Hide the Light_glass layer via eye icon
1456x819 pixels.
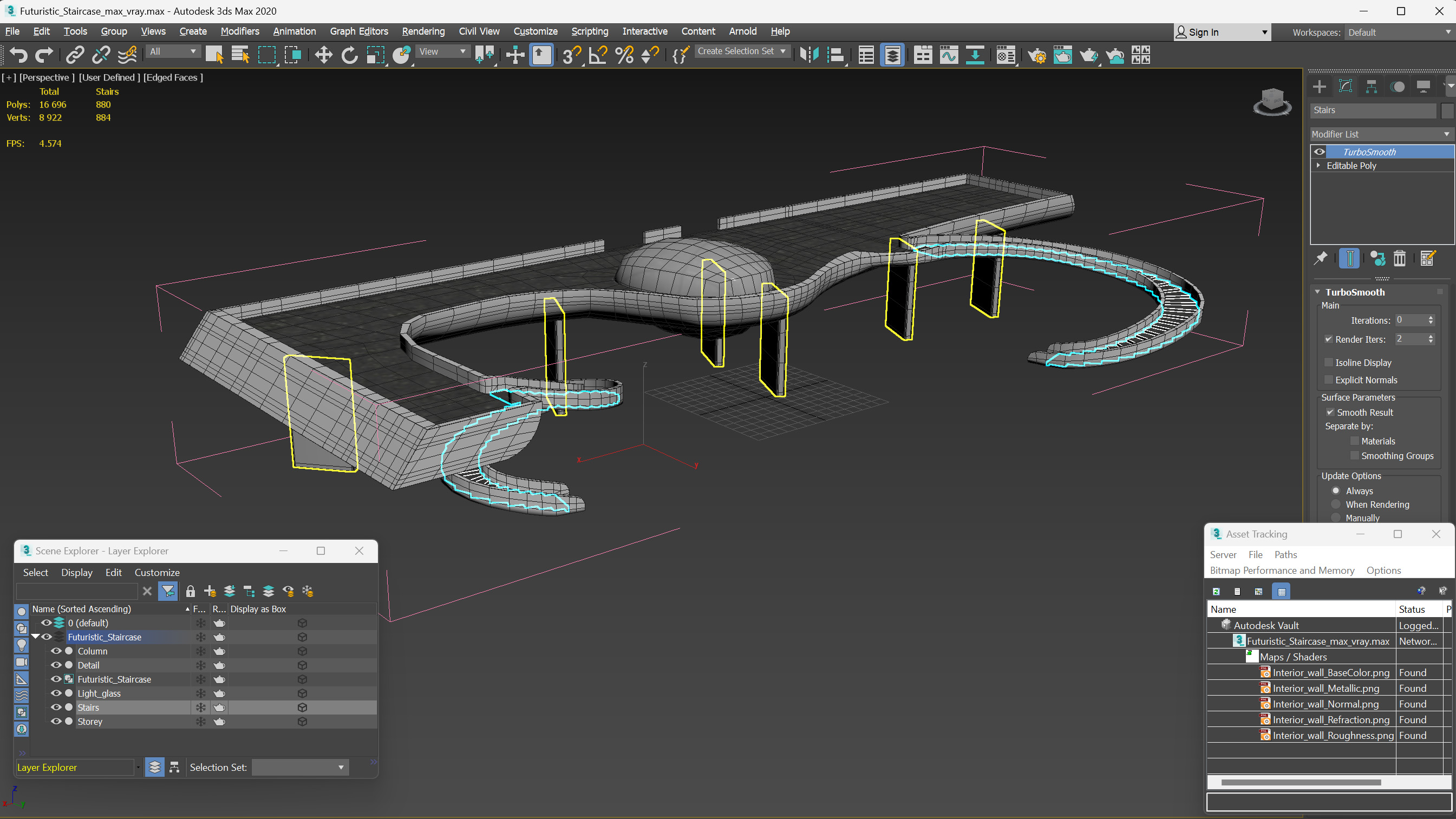(x=56, y=693)
